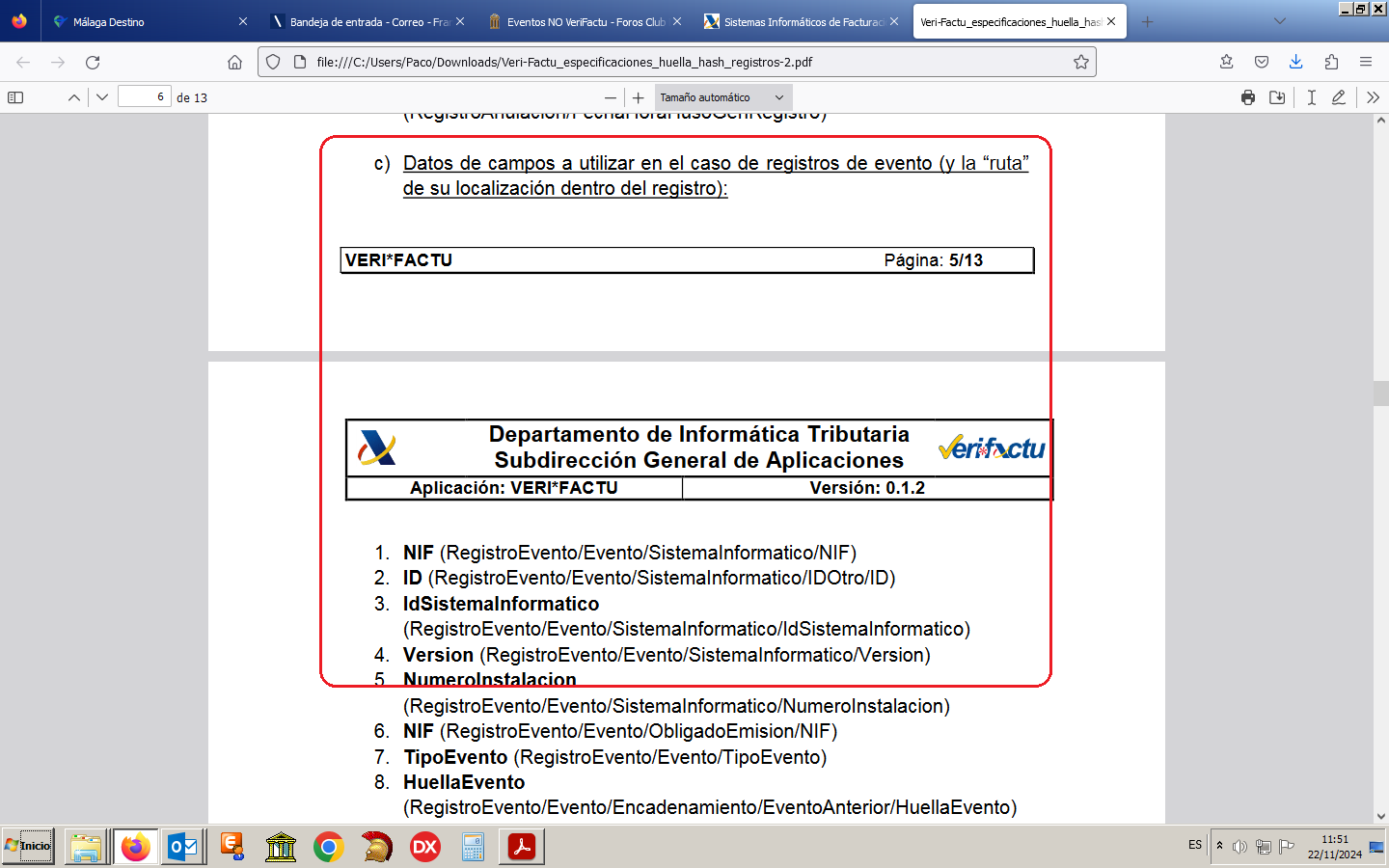Expand the list of all tabs
The height and width of the screenshot is (868, 1389).
(x=1280, y=21)
